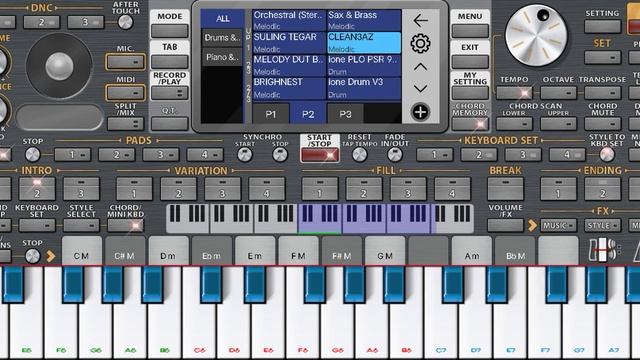Select Variation 3
640x360 pixels.
pyautogui.click(x=222, y=188)
